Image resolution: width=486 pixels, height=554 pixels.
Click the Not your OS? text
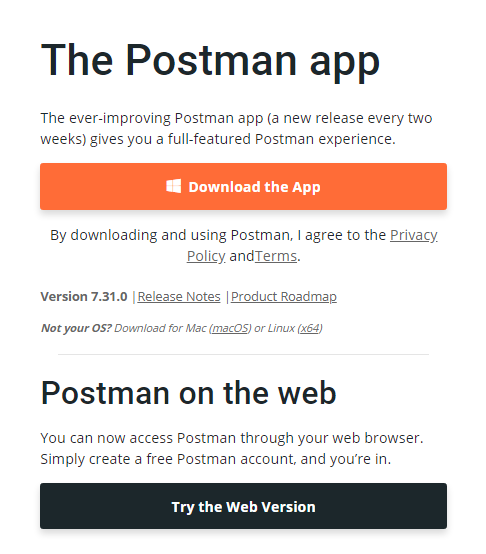76,328
